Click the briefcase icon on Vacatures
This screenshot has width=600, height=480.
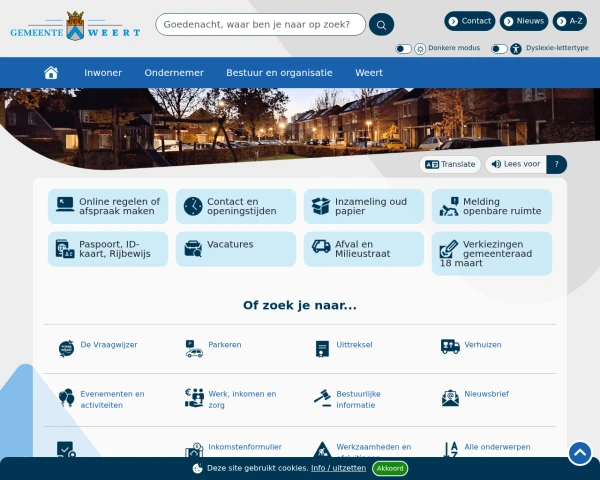pyautogui.click(x=193, y=249)
